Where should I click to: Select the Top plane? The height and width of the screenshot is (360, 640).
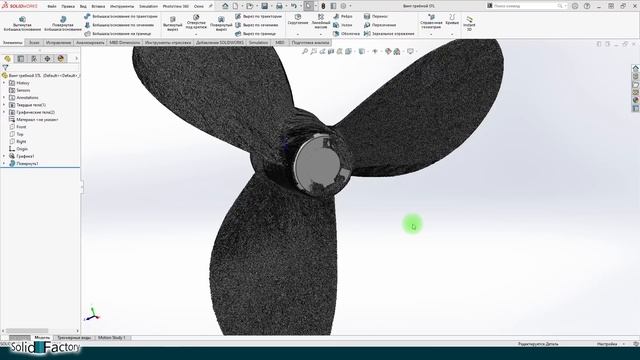click(x=20, y=134)
